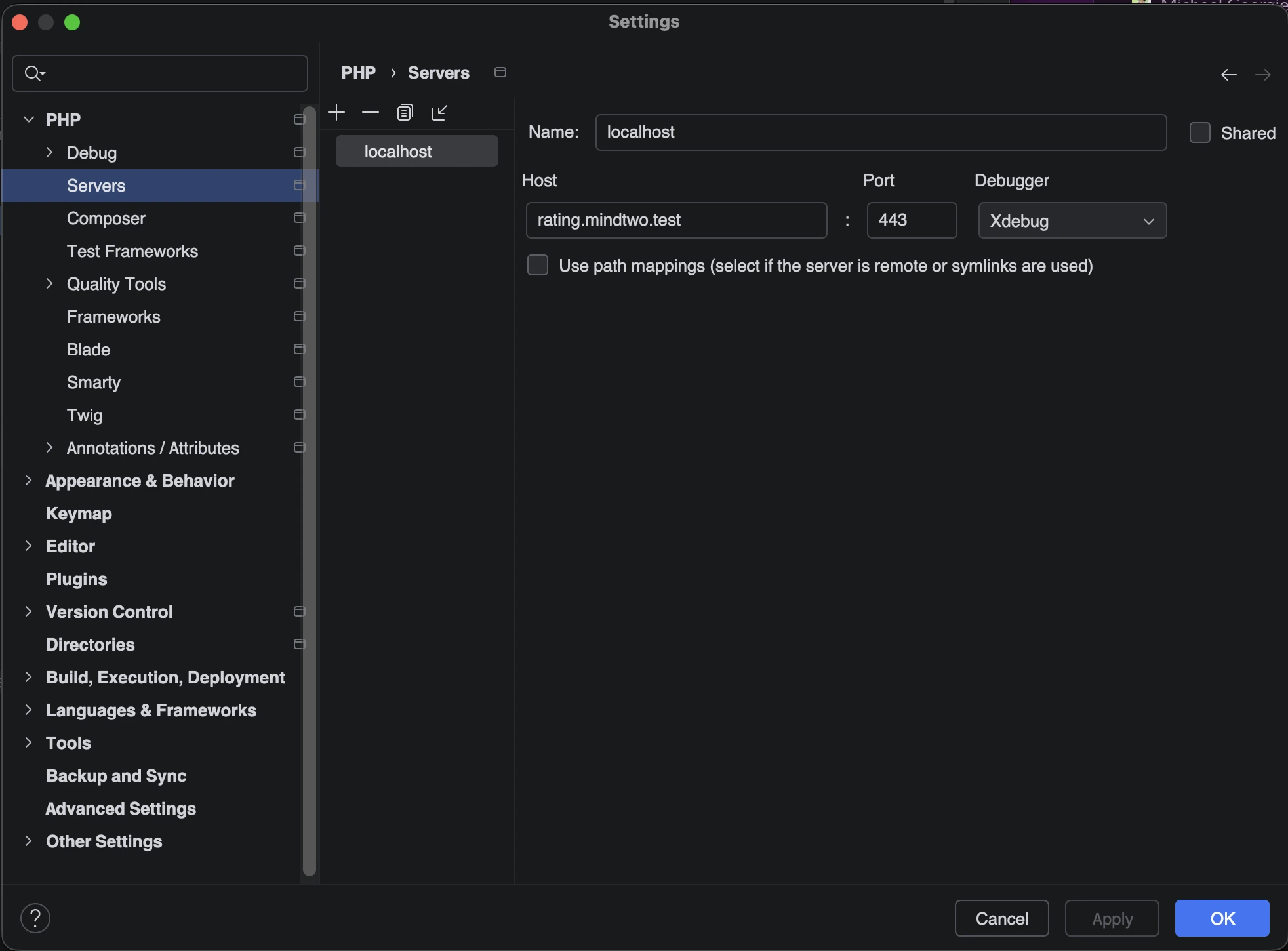Select the Servers tree item
This screenshot has height=951, width=1288.
(x=160, y=186)
